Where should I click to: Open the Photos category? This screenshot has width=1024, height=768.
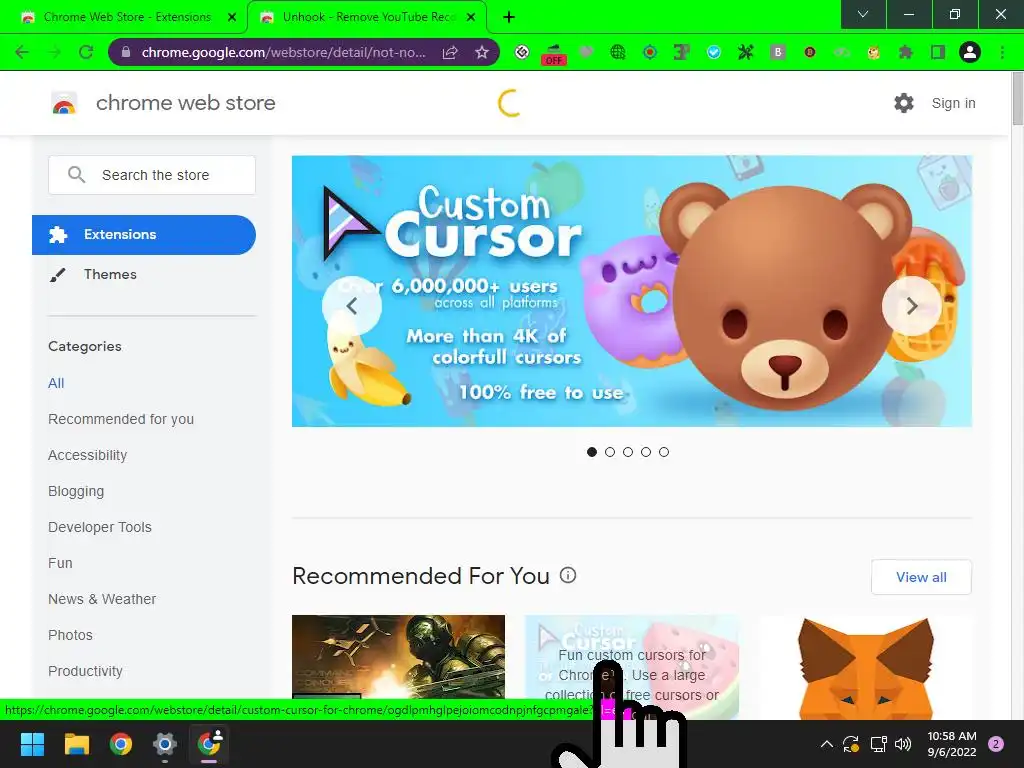click(x=71, y=635)
